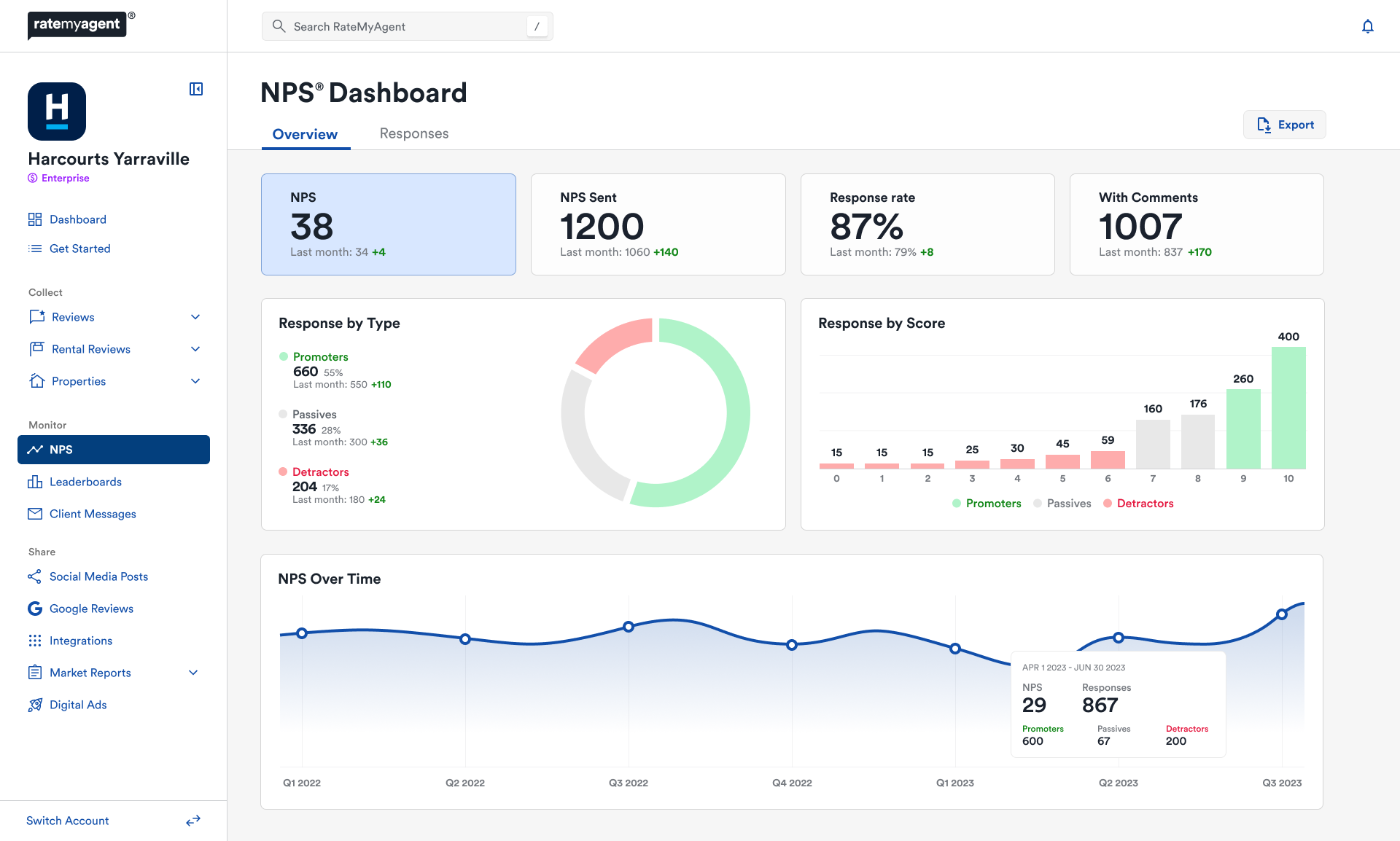The height and width of the screenshot is (841, 1400).
Task: Open Client Messages envelope item
Action: (93, 514)
